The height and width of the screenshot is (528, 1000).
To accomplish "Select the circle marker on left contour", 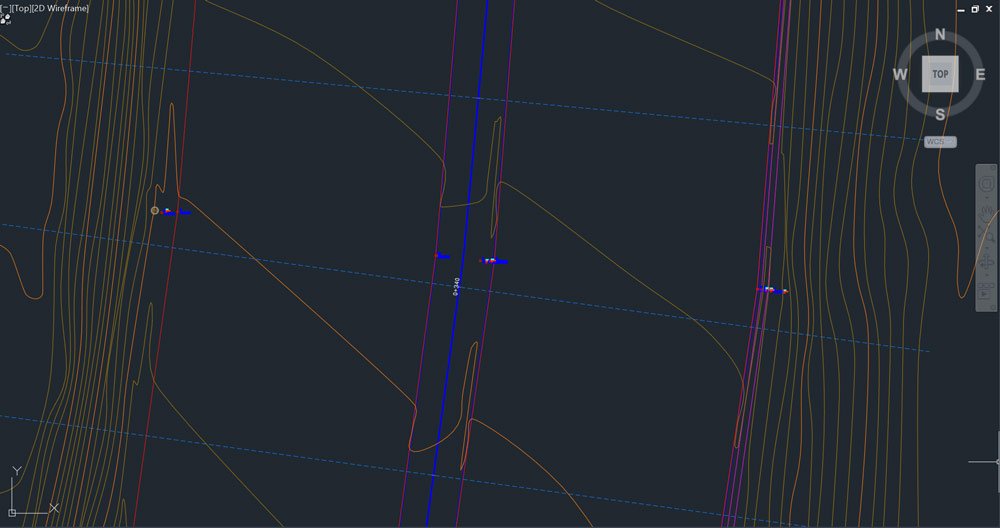I will [155, 210].
